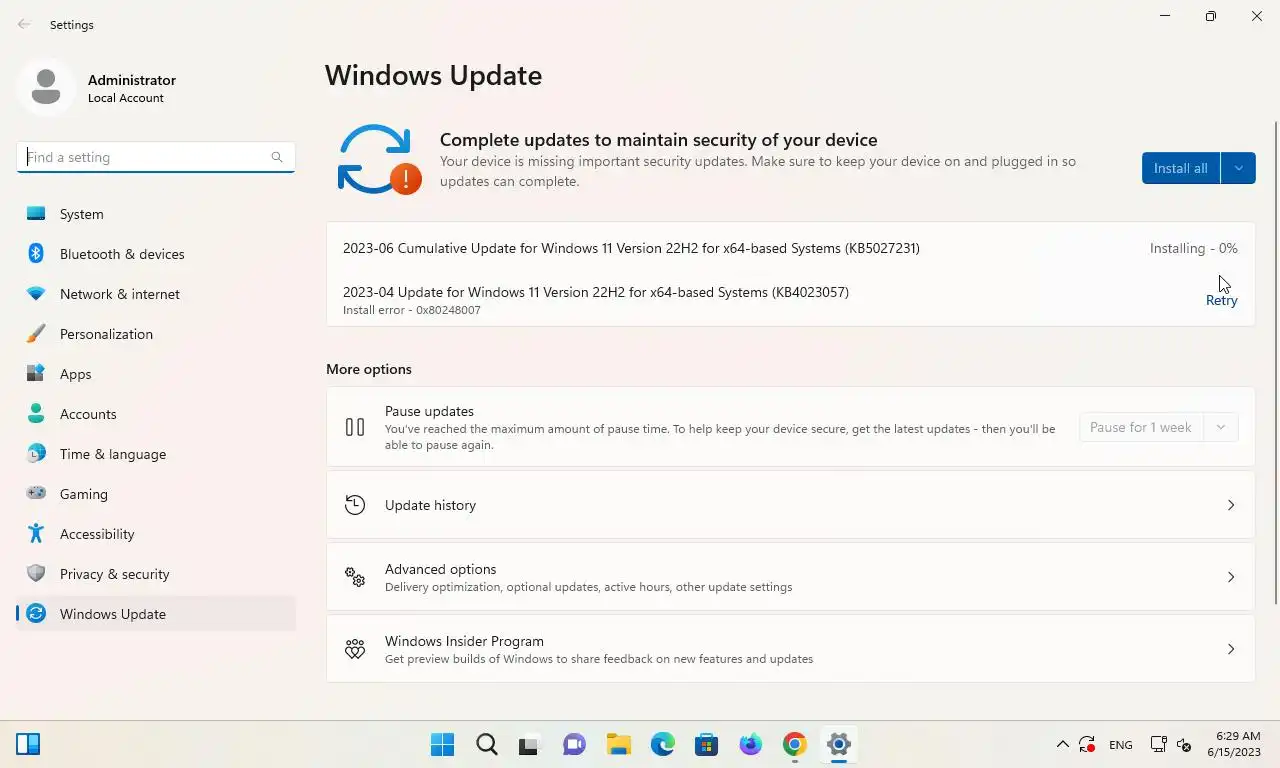Click the Pause for 1 week button
Image resolution: width=1280 pixels, height=768 pixels.
1141,427
